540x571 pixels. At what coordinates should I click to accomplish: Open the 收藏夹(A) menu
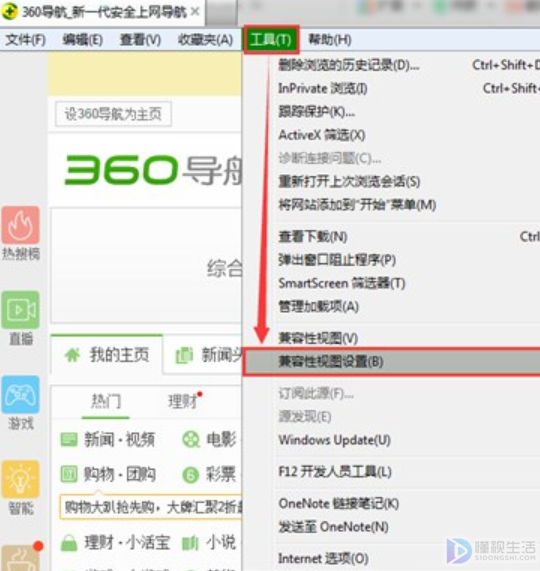point(205,39)
